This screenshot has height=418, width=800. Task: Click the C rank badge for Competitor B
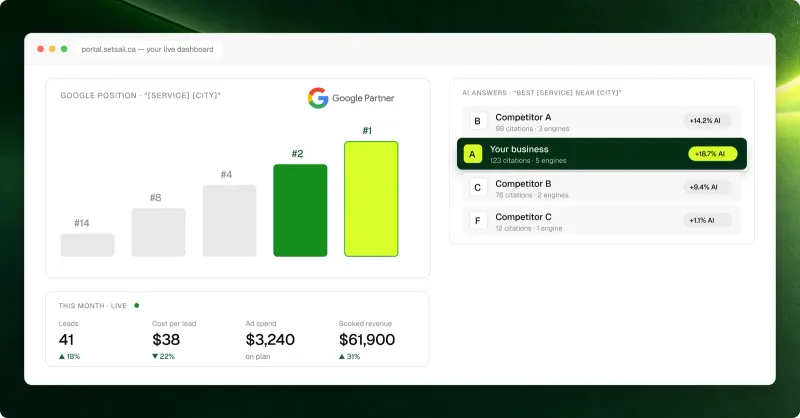[x=478, y=187]
